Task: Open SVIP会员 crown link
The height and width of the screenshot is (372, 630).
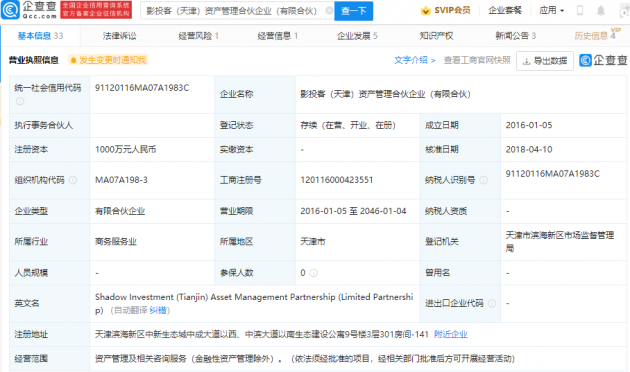Action: (x=446, y=10)
